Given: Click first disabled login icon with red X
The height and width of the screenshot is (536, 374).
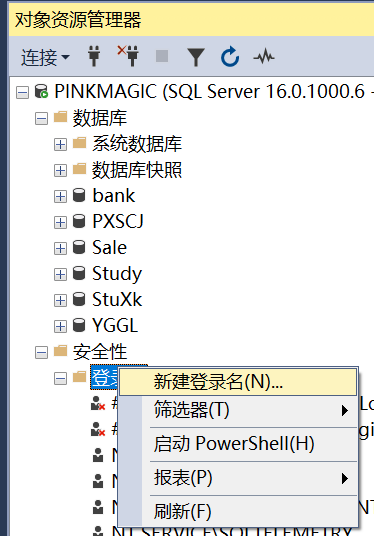Looking at the screenshot, I should [98, 403].
